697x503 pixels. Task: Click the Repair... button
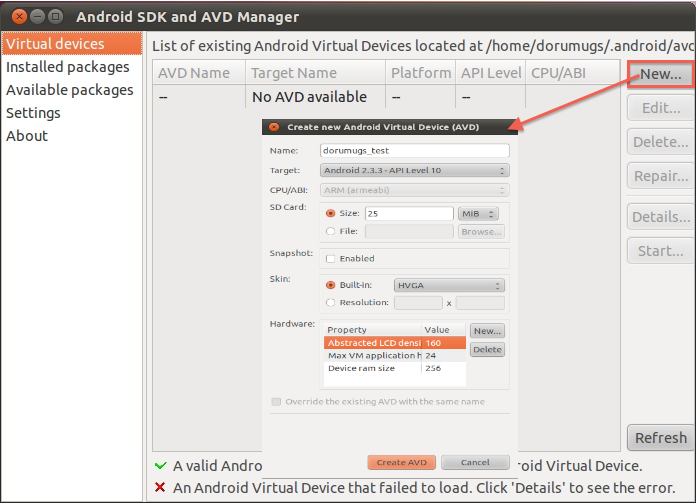661,176
